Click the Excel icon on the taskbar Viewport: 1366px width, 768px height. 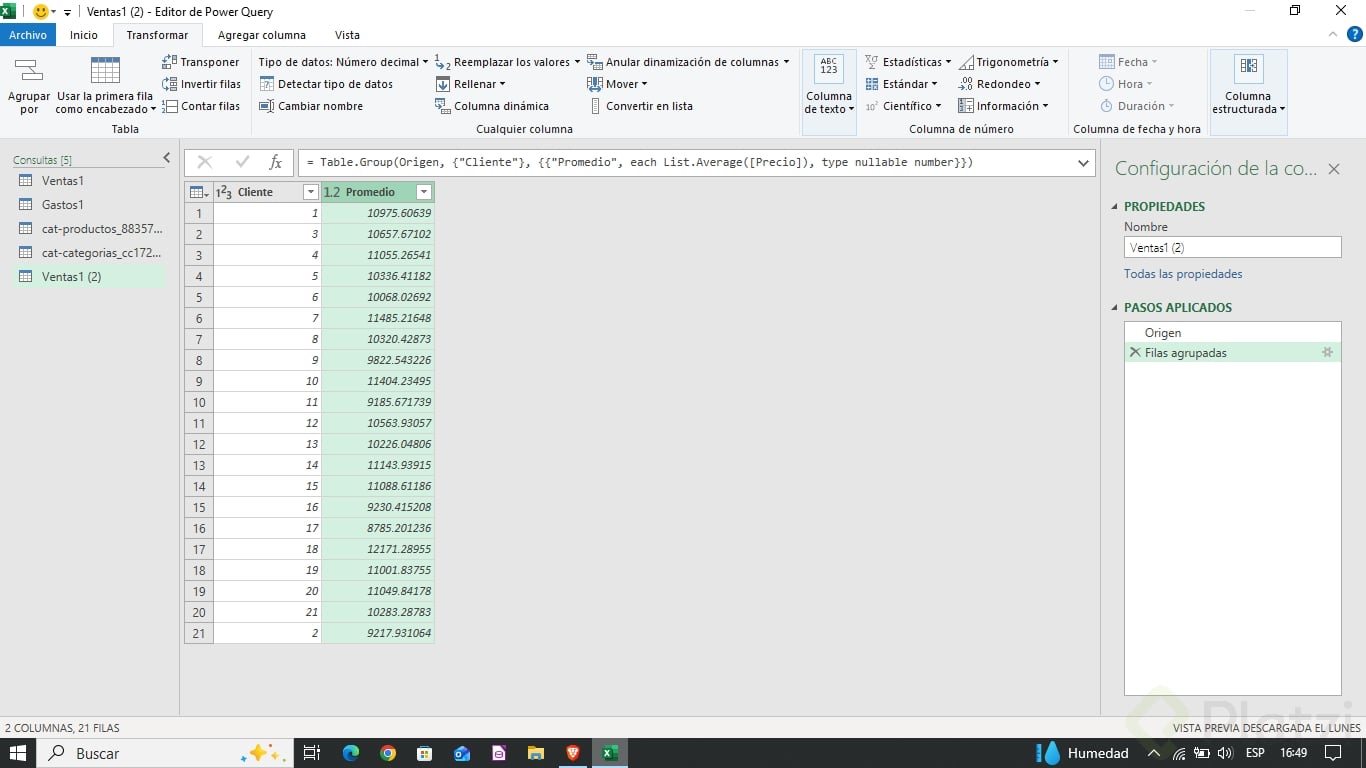609,753
